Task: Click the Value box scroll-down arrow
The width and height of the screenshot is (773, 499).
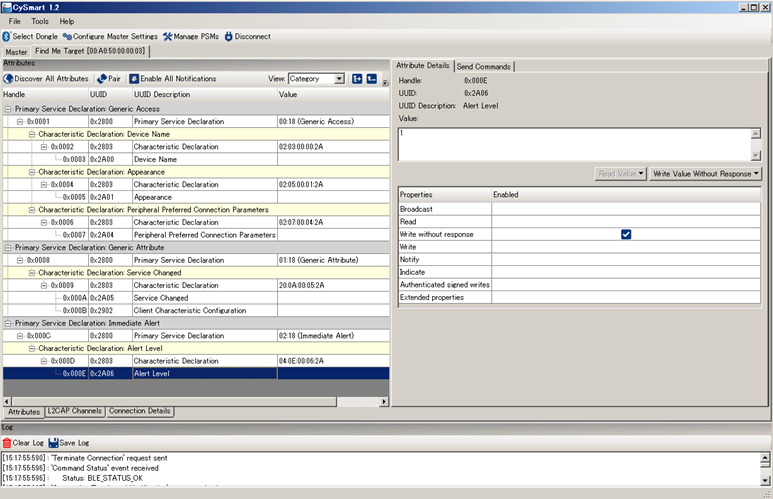Action: [756, 155]
